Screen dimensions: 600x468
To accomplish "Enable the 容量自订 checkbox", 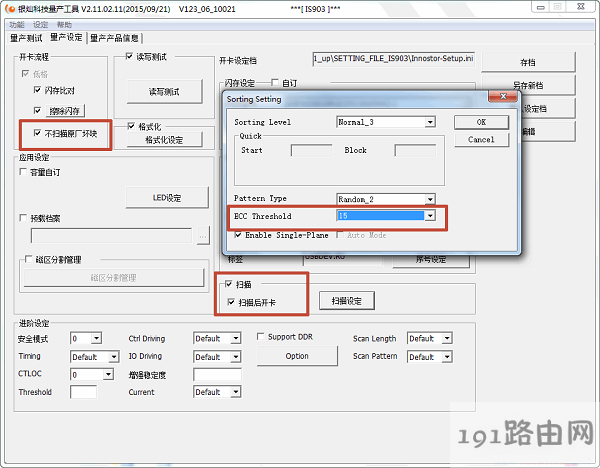I will [x=23, y=172].
